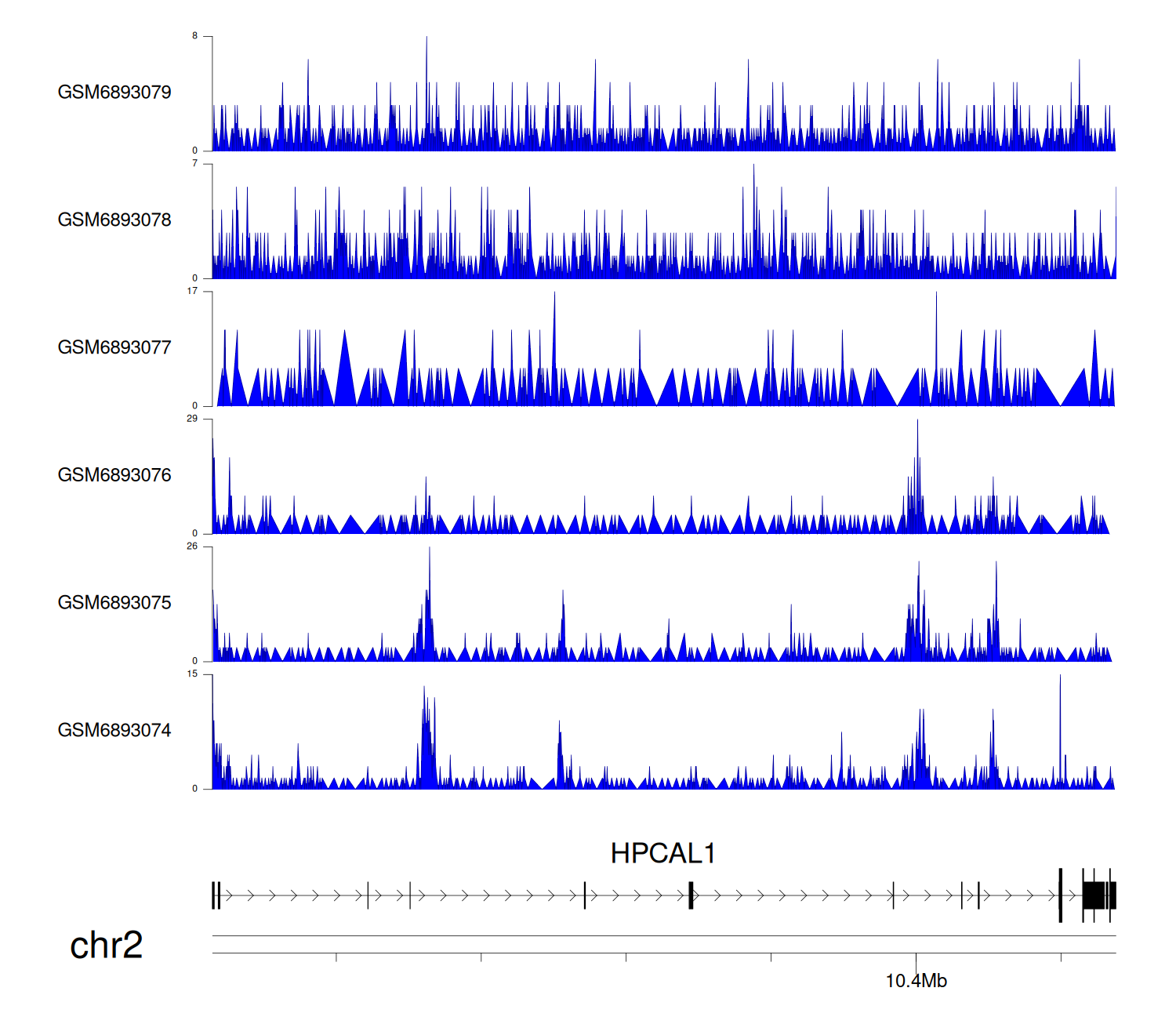Image resolution: width=1176 pixels, height=1035 pixels.
Task: Click the y-axis maximum 17 on GSM6893077
Action: point(192,291)
